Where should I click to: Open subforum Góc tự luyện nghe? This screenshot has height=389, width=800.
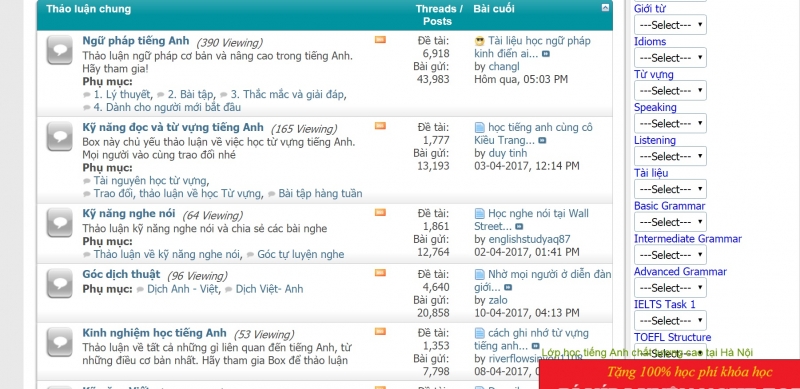[301, 254]
